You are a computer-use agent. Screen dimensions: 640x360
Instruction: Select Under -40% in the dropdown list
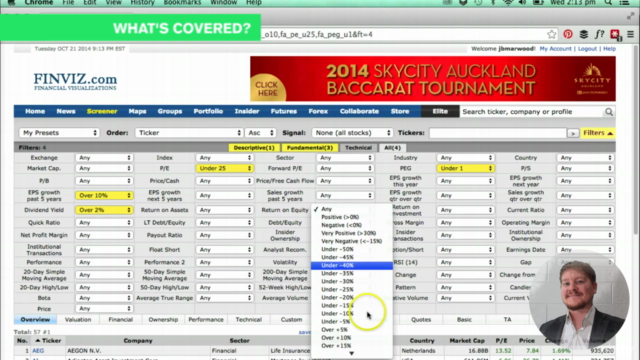[x=352, y=265]
